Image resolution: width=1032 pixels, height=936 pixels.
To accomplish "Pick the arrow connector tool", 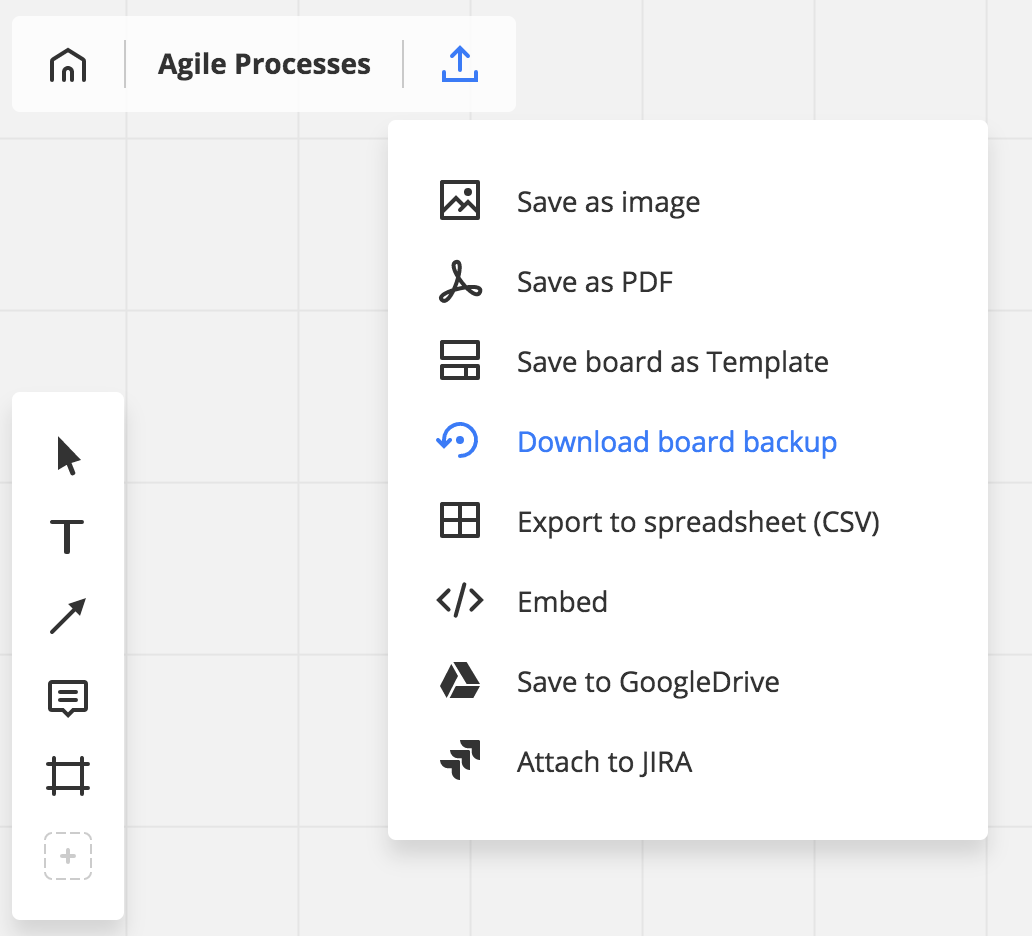I will click(x=68, y=617).
